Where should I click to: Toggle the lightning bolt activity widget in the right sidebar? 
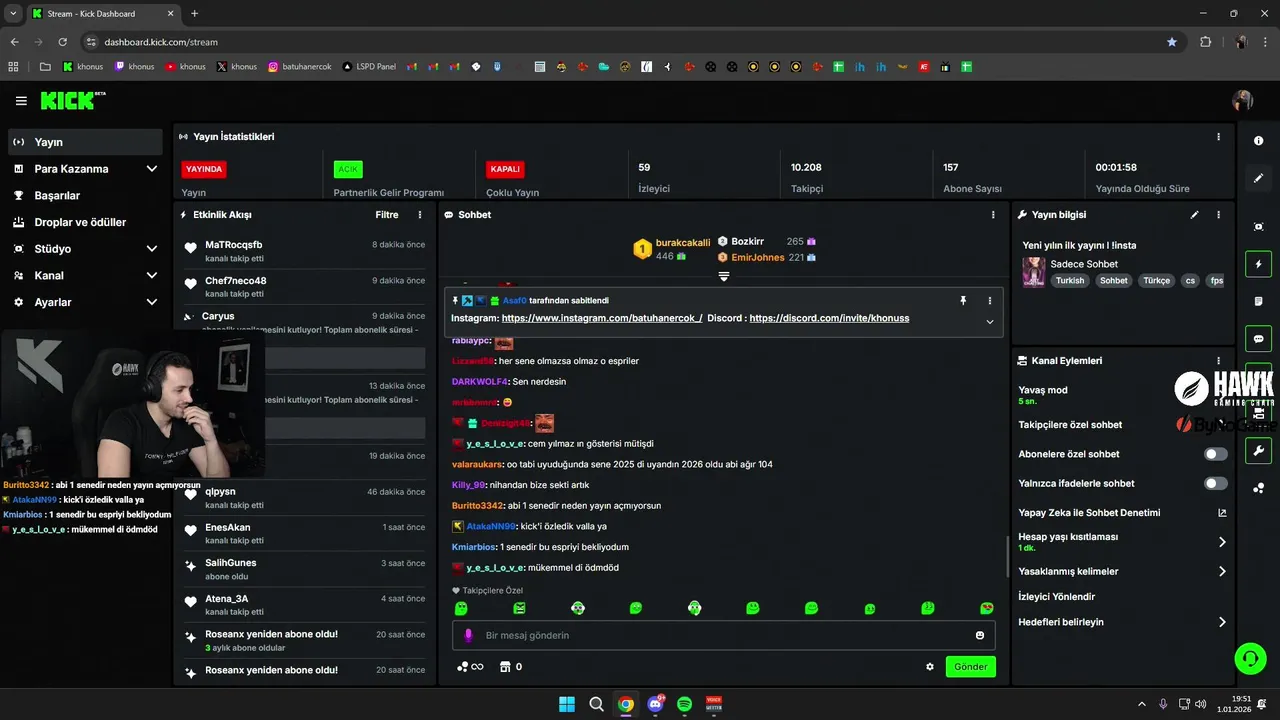point(1259,264)
